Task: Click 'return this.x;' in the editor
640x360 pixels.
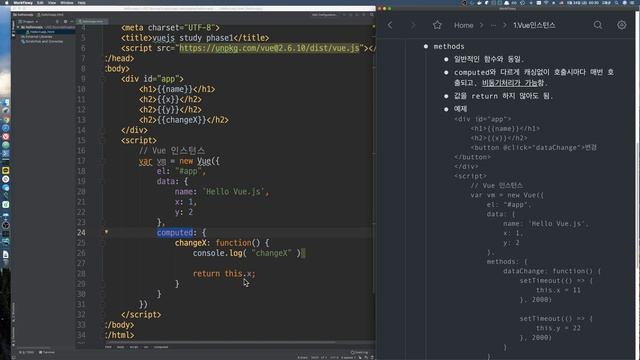Action: 224,273
